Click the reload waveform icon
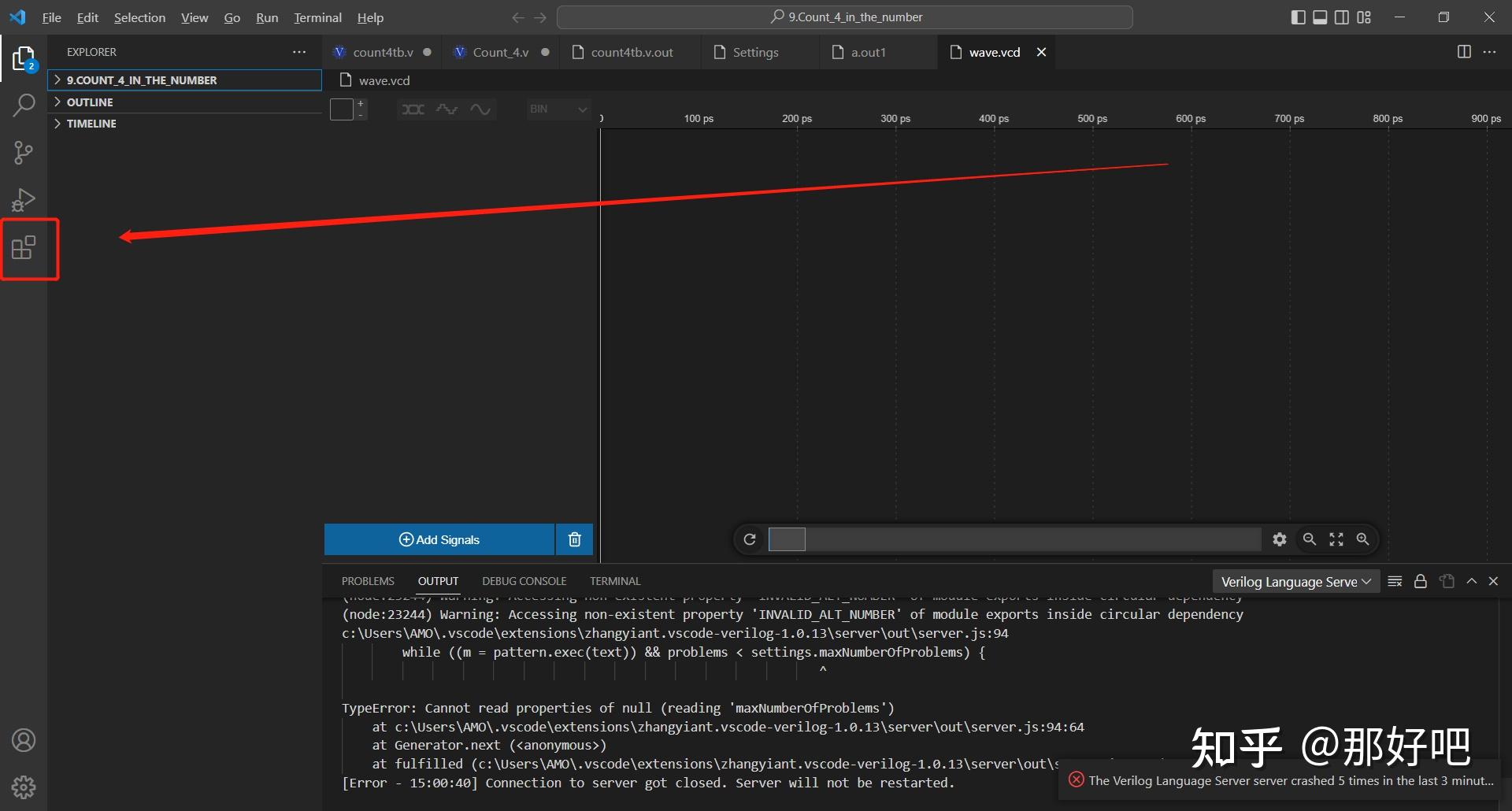The image size is (1512, 811). [749, 539]
